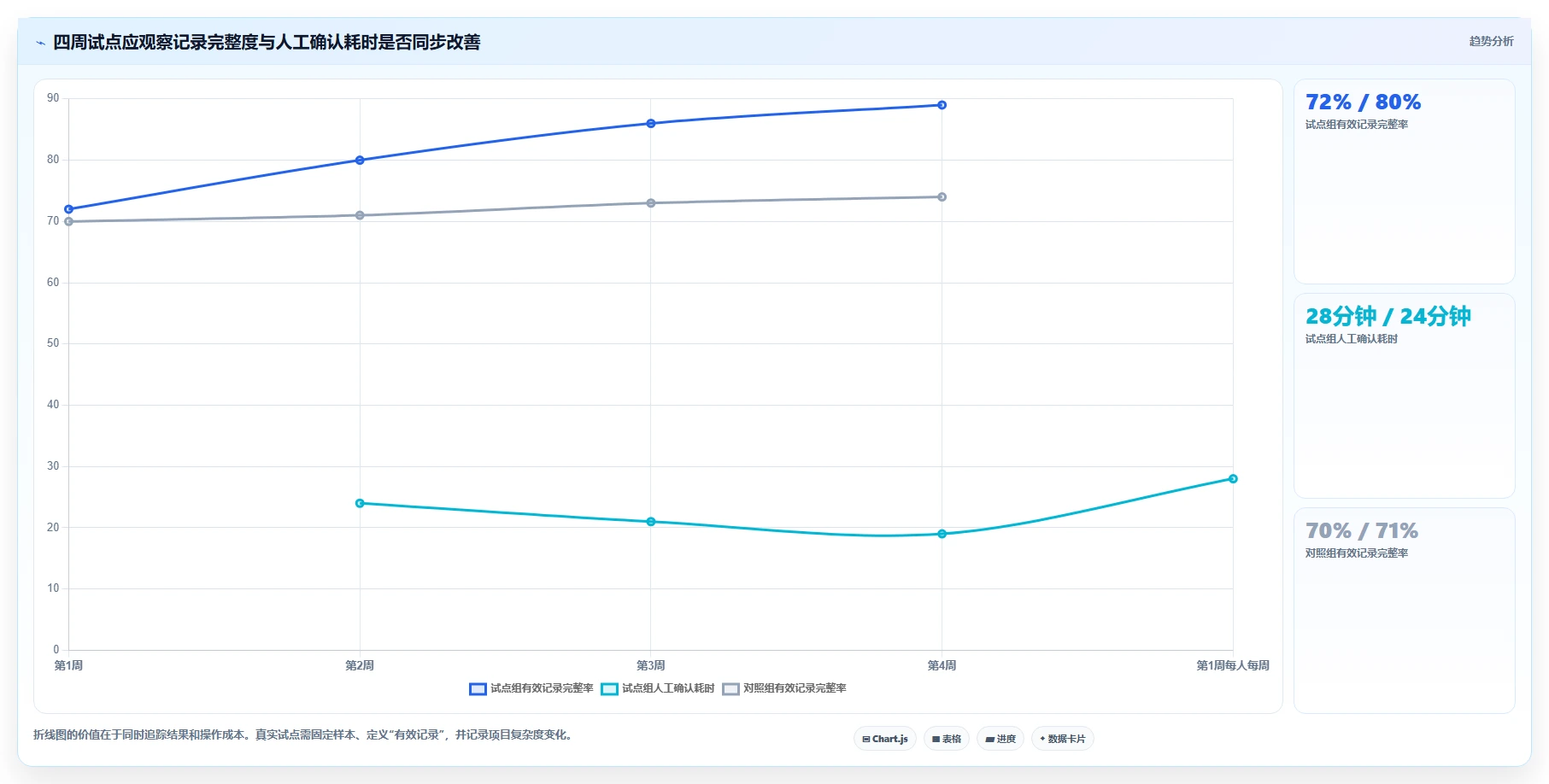1549x784 pixels.
Task: Click the cyan data point at 第1周每人每周 (28)
Action: (1233, 479)
